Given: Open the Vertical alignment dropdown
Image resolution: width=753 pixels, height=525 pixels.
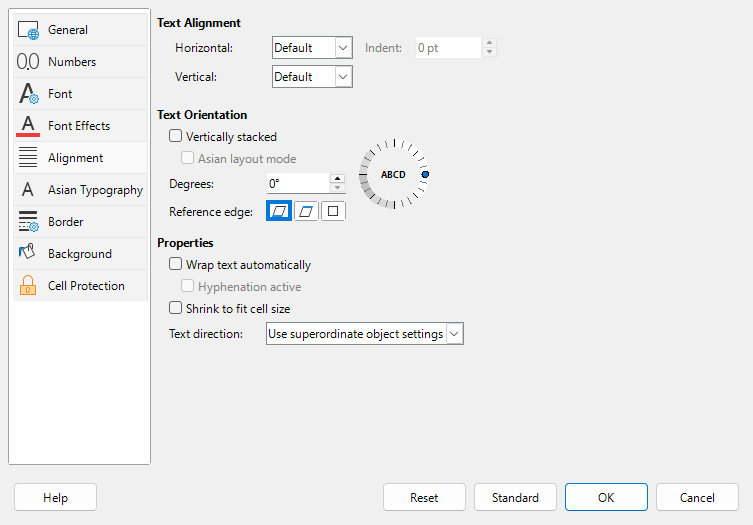Looking at the screenshot, I should point(312,77).
